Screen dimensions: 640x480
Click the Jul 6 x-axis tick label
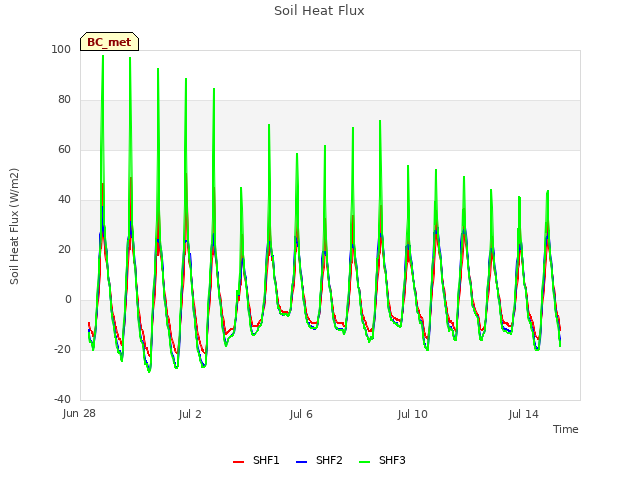301,414
